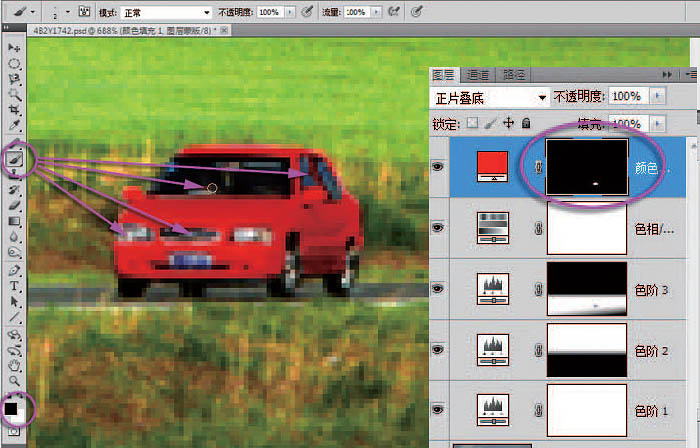Open the brush panel toggle icon

tap(82, 13)
